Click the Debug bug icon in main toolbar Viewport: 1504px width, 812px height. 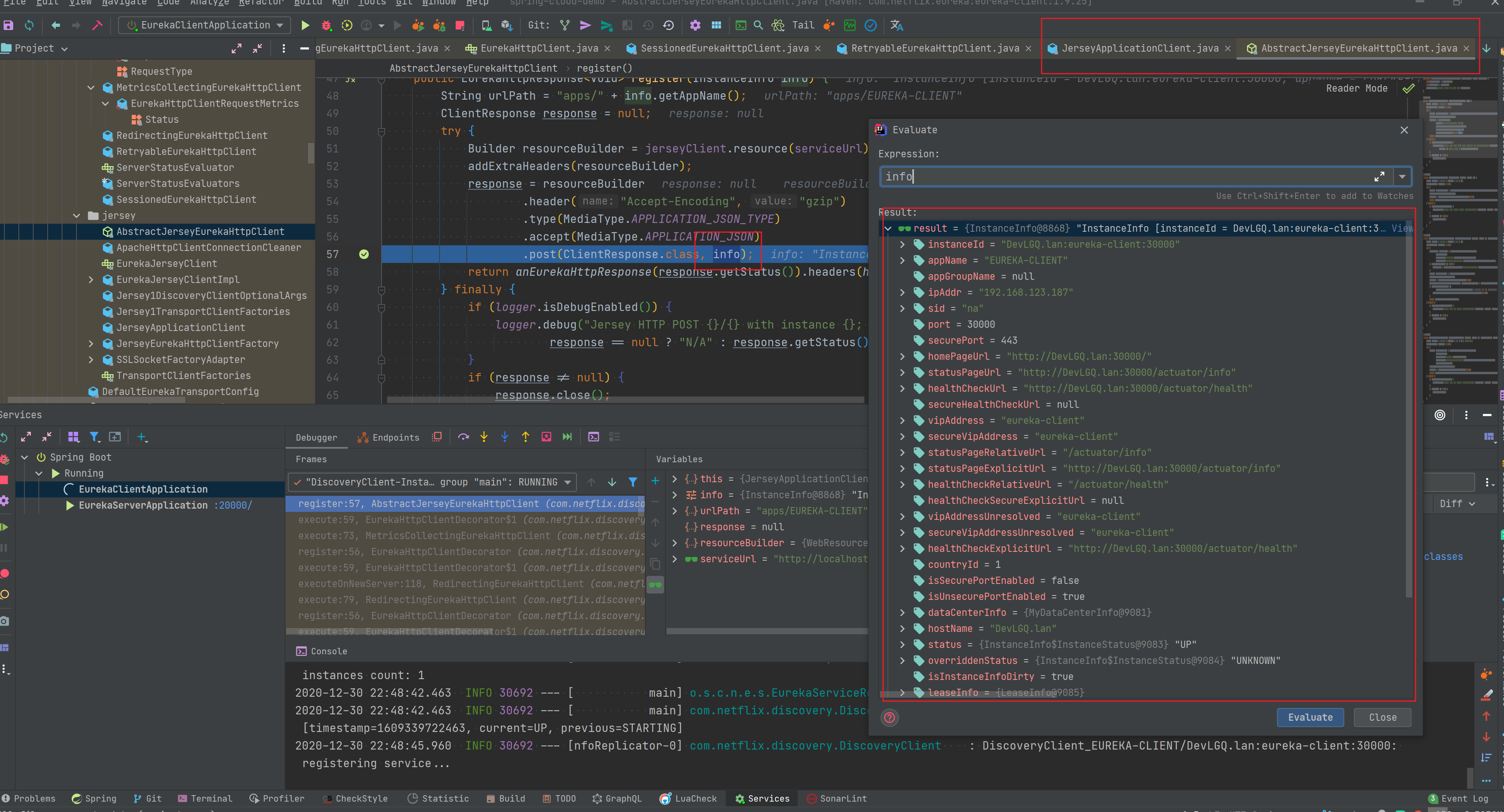tap(326, 25)
